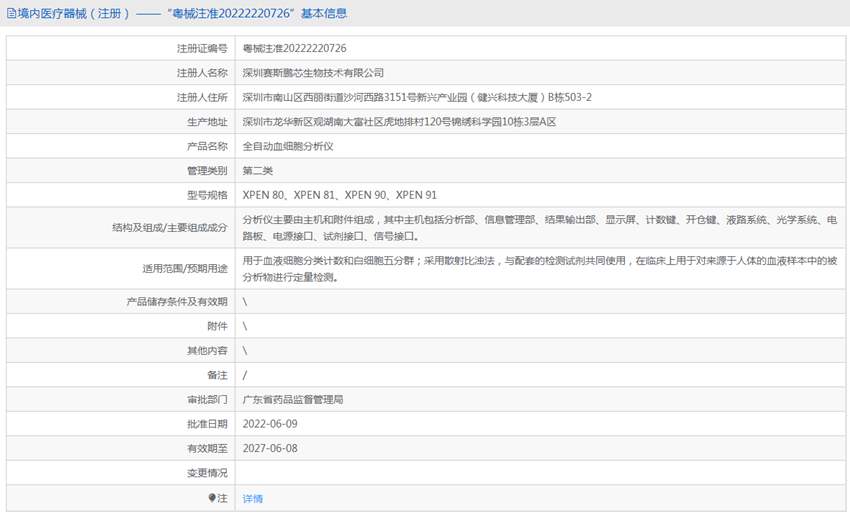Click the 变更情况 row label

coord(207,473)
